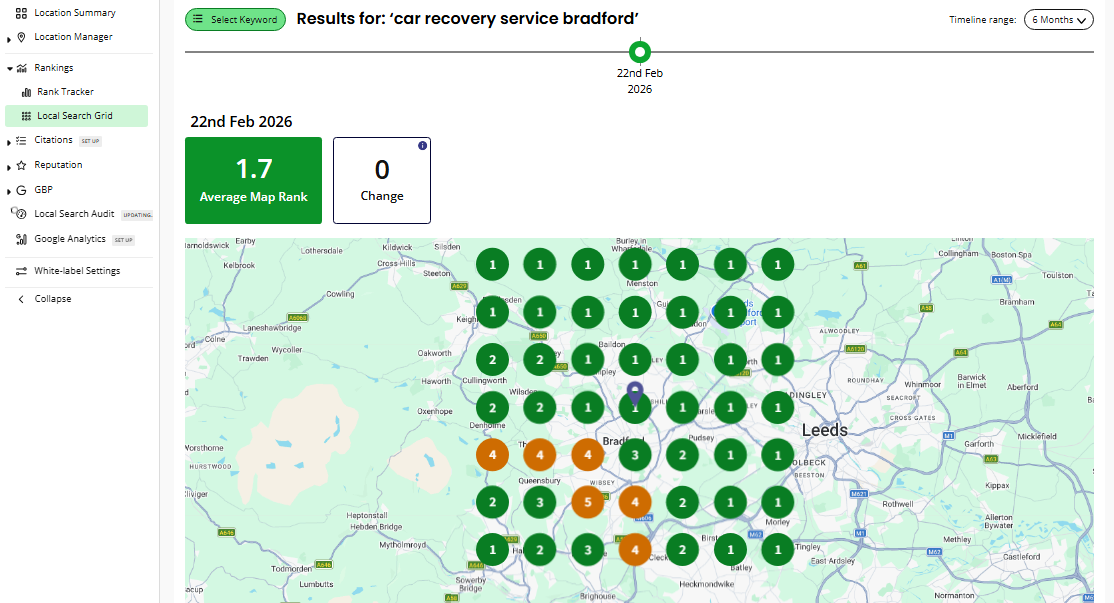Select Local Search Grid menu item
The height and width of the screenshot is (603, 1114).
[x=75, y=116]
